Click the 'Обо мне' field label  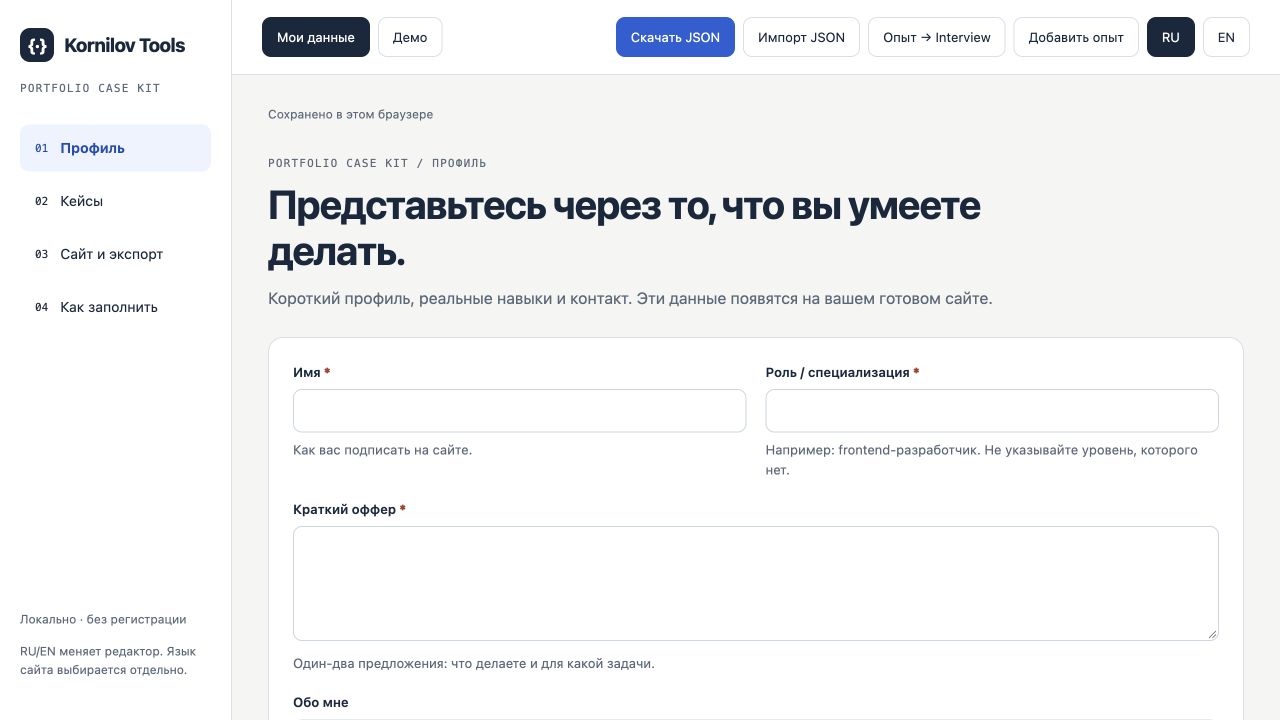[321, 703]
